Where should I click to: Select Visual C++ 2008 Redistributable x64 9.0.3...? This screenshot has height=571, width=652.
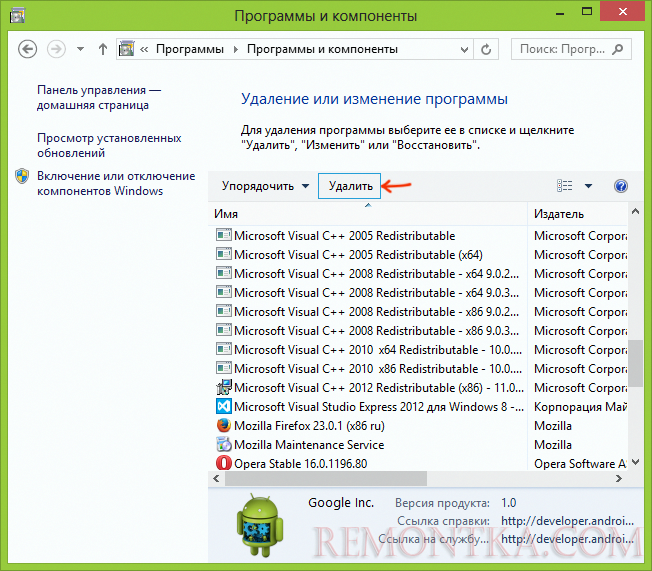pyautogui.click(x=377, y=293)
